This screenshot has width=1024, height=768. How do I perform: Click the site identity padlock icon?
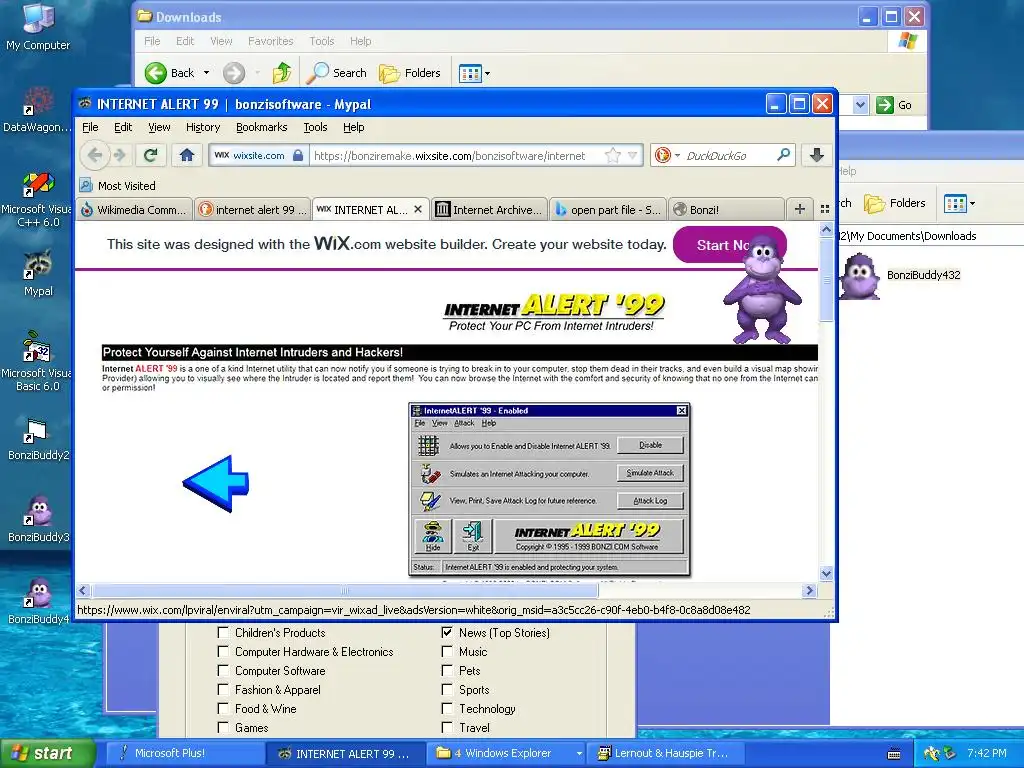[x=298, y=155]
